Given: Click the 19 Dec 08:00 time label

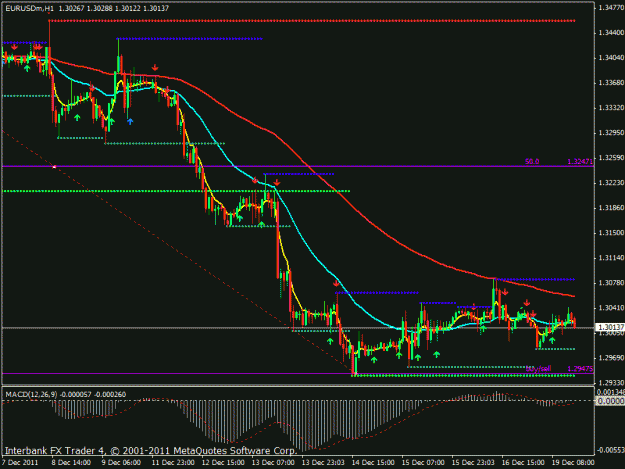Looking at the screenshot, I should (573, 462).
